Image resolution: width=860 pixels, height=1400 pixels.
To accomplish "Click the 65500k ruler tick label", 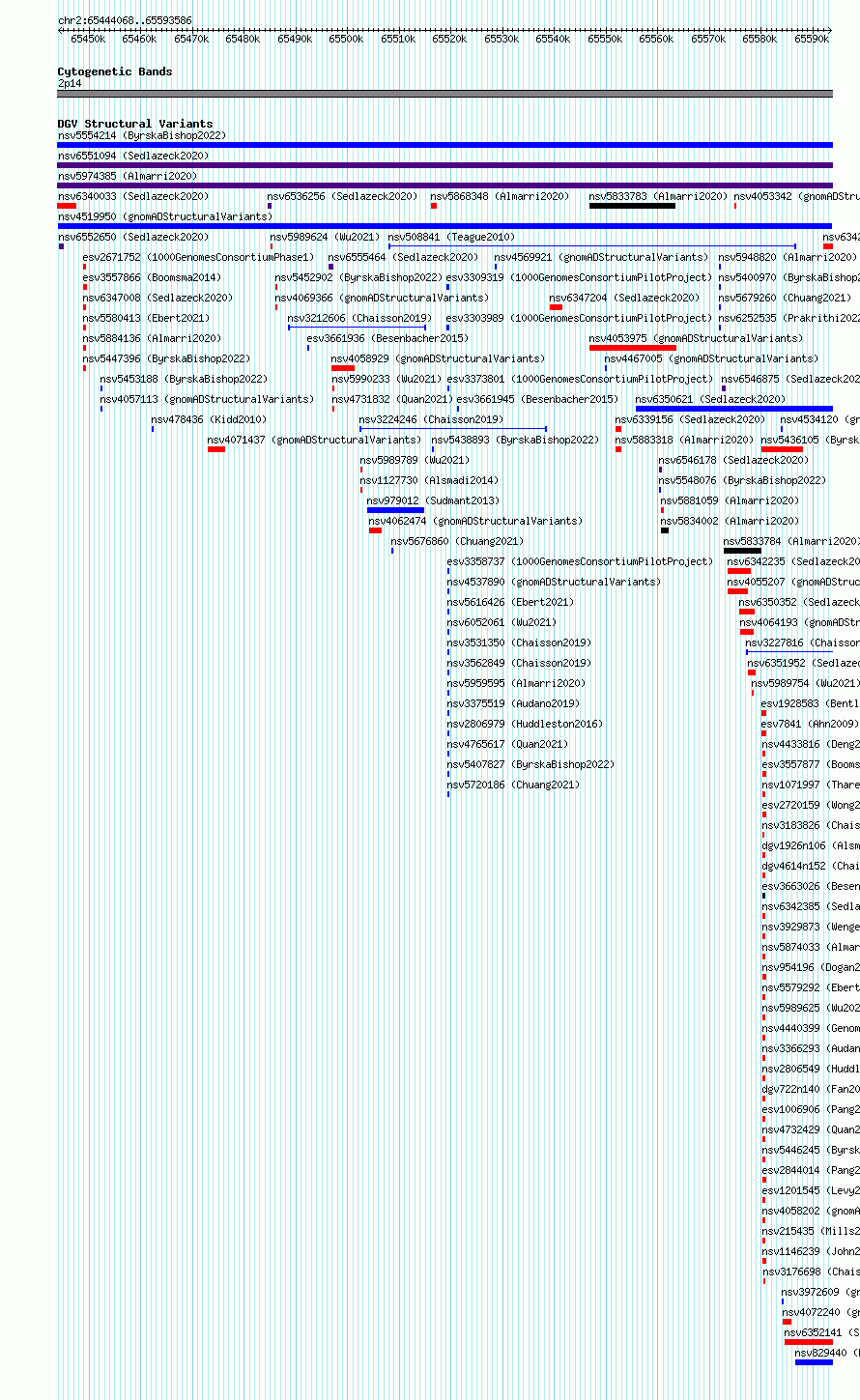I will pos(345,39).
